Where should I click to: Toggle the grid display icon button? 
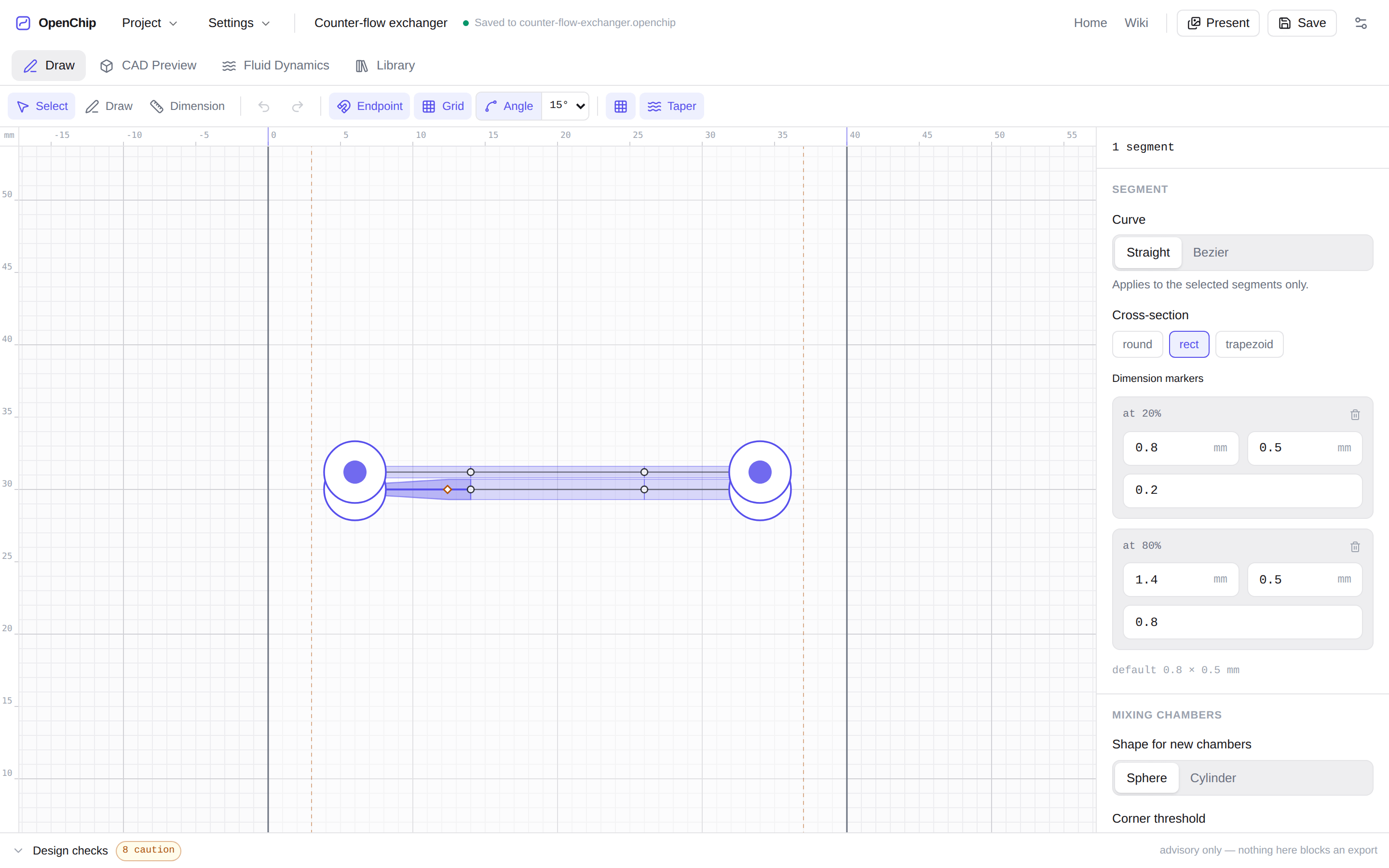click(620, 106)
